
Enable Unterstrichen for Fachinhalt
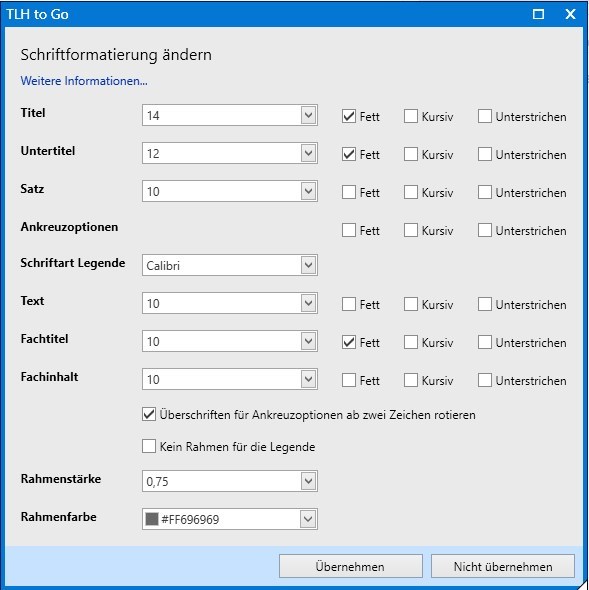tap(485, 380)
